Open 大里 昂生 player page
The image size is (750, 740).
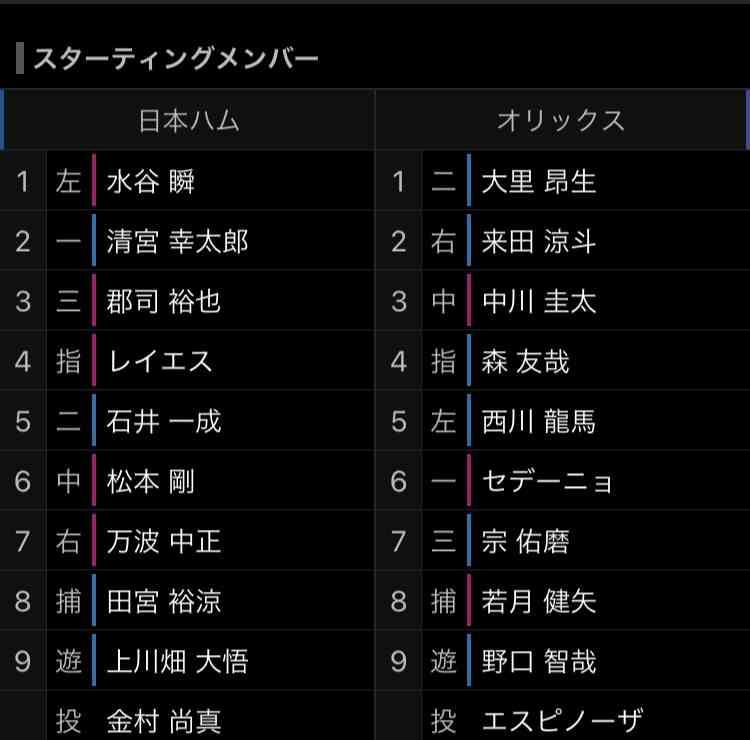click(x=539, y=181)
